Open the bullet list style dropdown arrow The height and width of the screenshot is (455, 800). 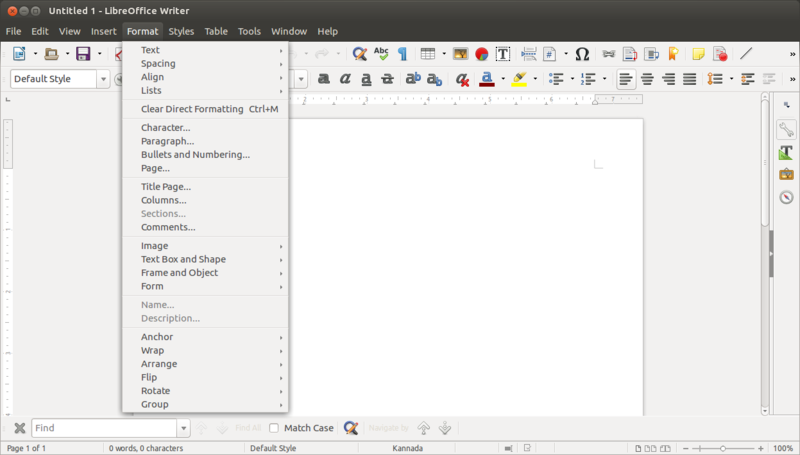tap(572, 79)
